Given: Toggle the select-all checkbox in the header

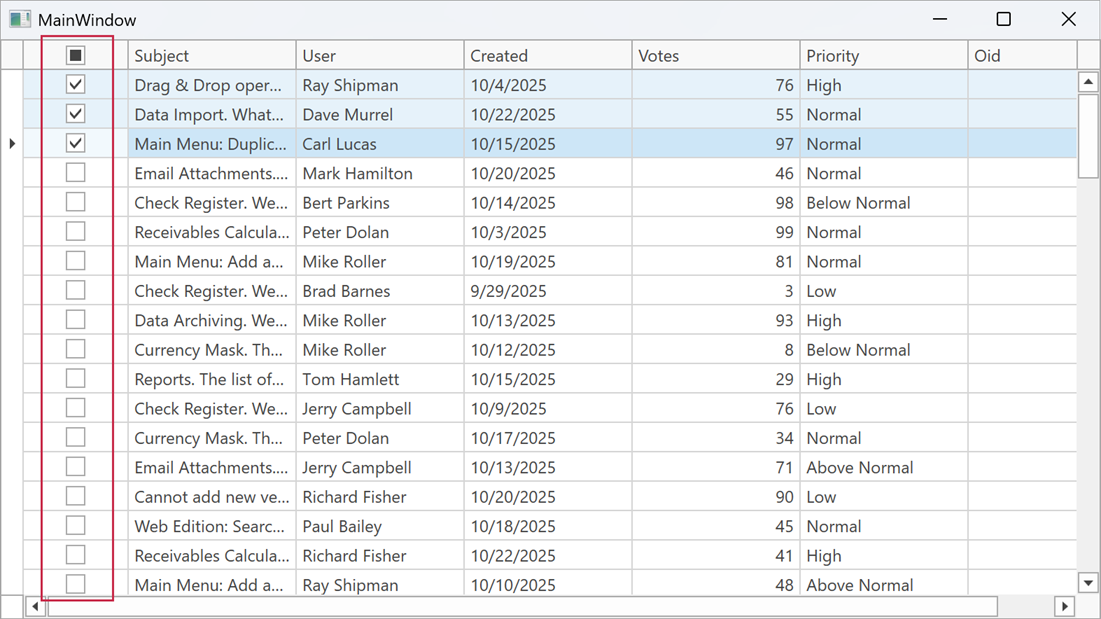Looking at the screenshot, I should pyautogui.click(x=75, y=55).
